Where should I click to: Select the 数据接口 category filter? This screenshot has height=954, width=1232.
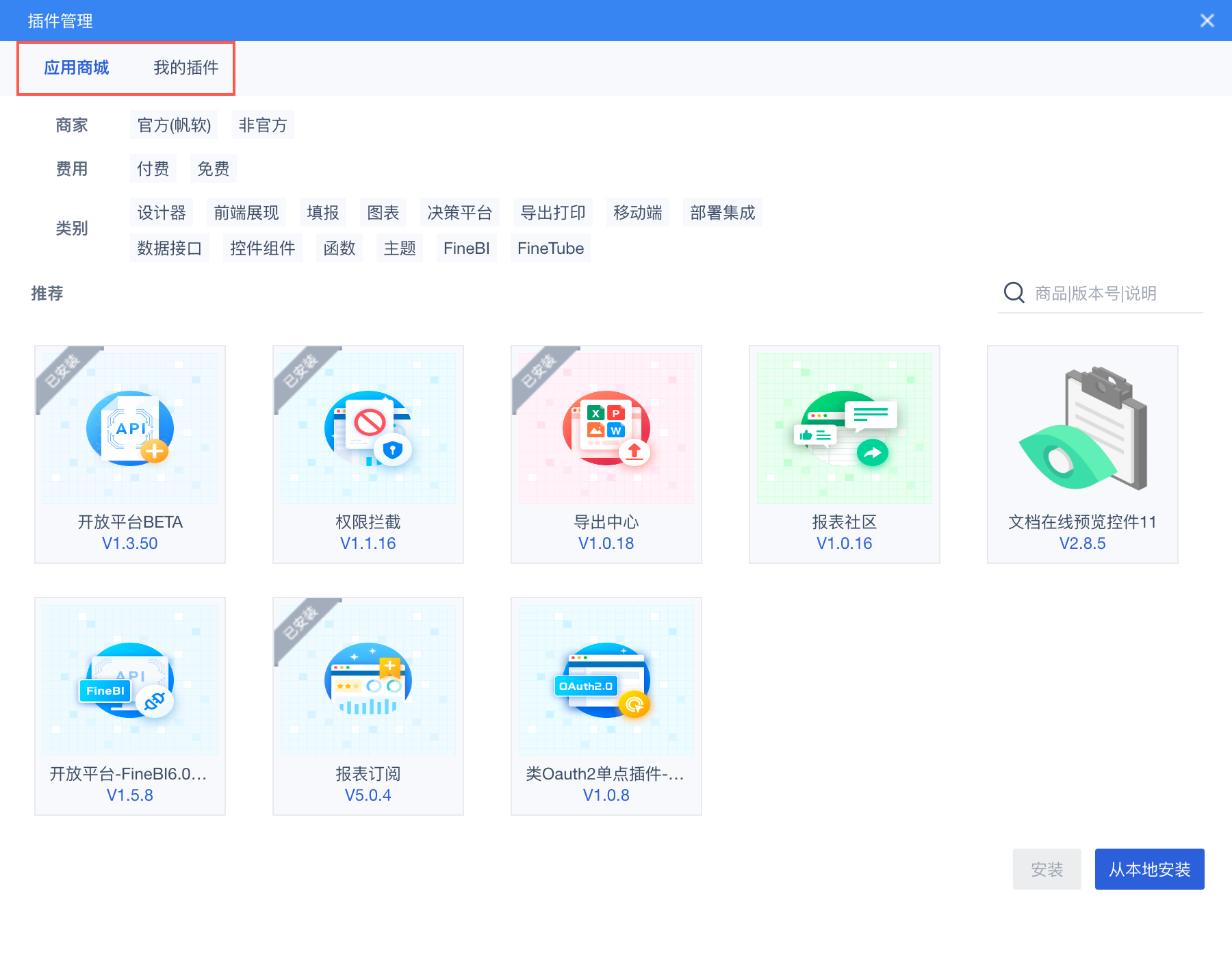pyautogui.click(x=170, y=248)
